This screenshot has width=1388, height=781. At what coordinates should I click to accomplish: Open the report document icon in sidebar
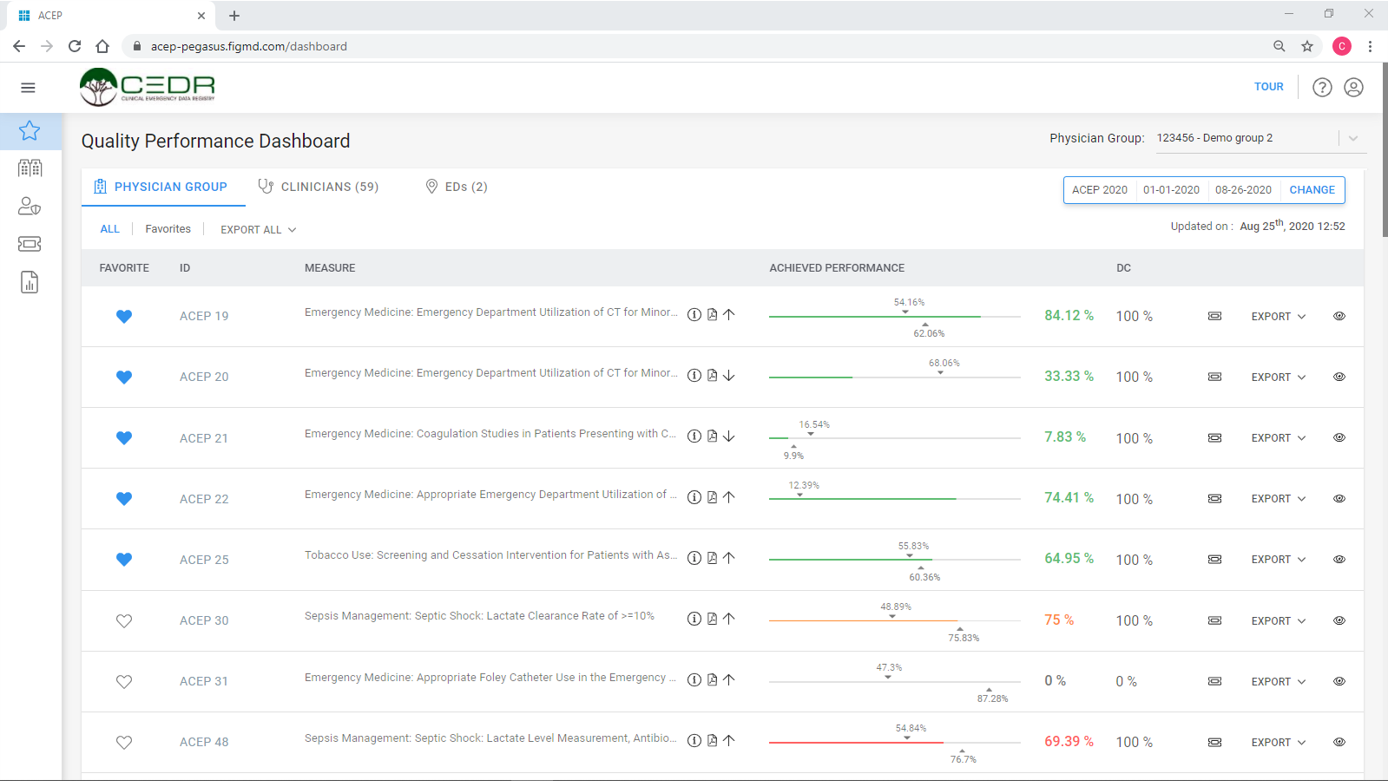tap(30, 283)
